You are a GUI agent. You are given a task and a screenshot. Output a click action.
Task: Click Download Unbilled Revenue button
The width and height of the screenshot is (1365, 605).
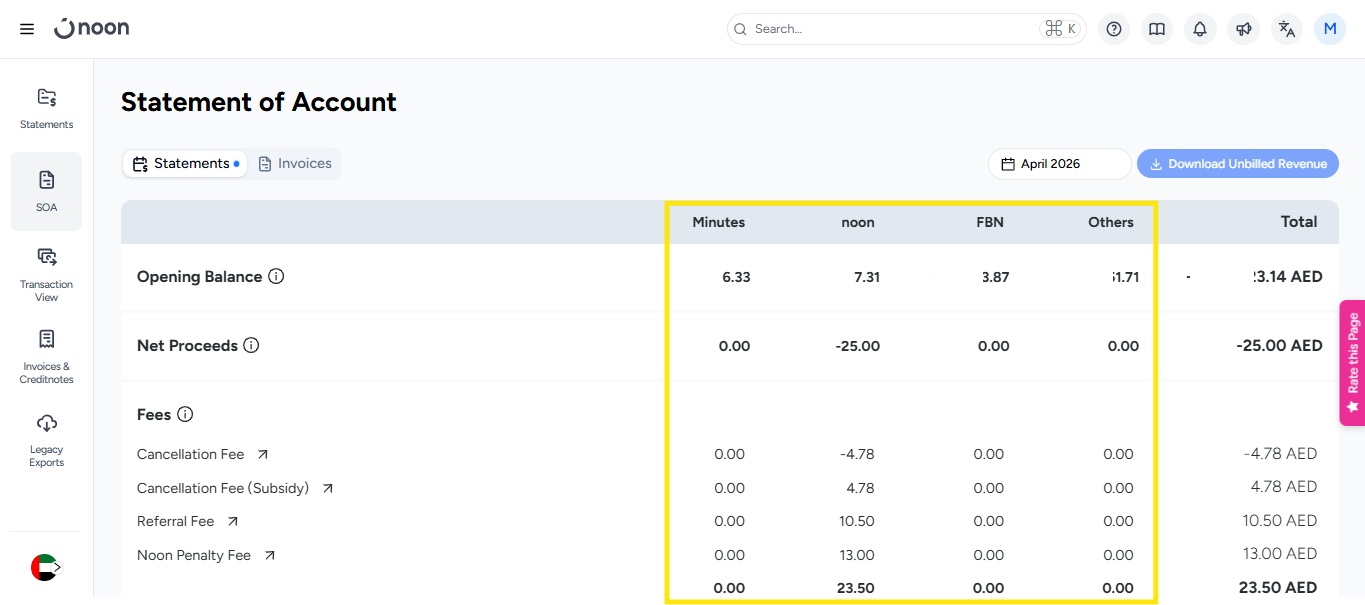pyautogui.click(x=1237, y=164)
